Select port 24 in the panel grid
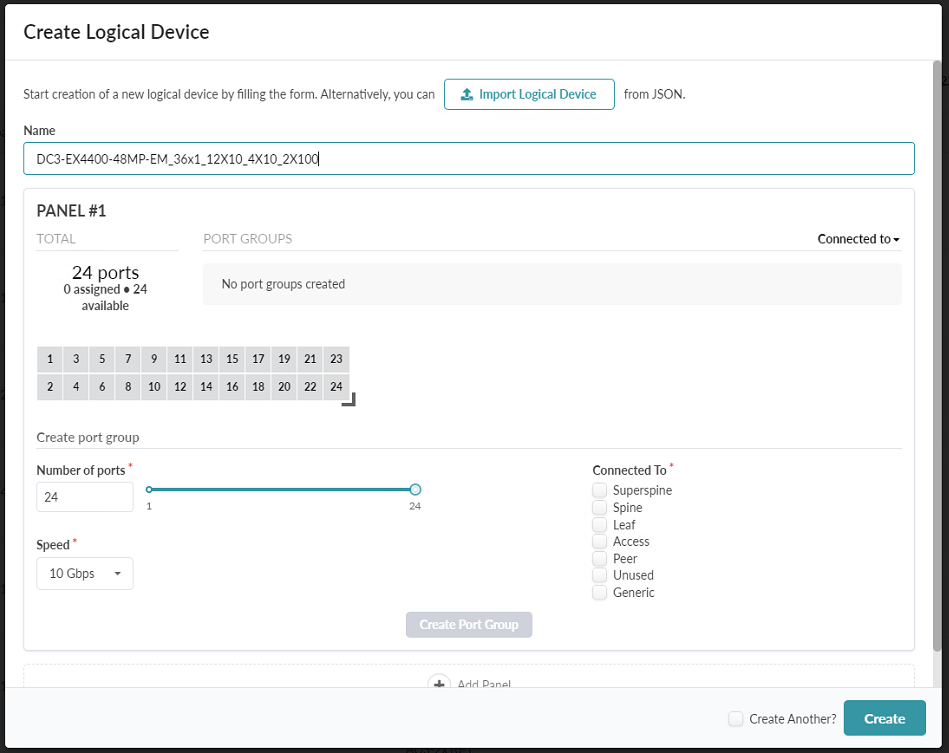 coord(336,386)
